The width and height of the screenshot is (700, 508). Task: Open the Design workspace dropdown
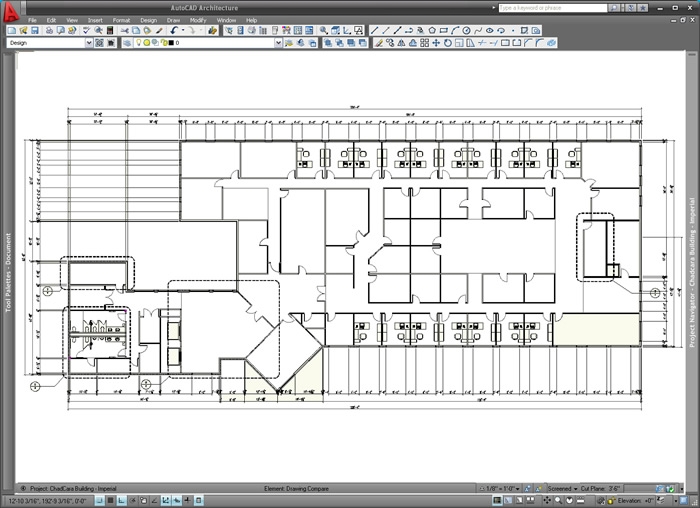tap(88, 44)
